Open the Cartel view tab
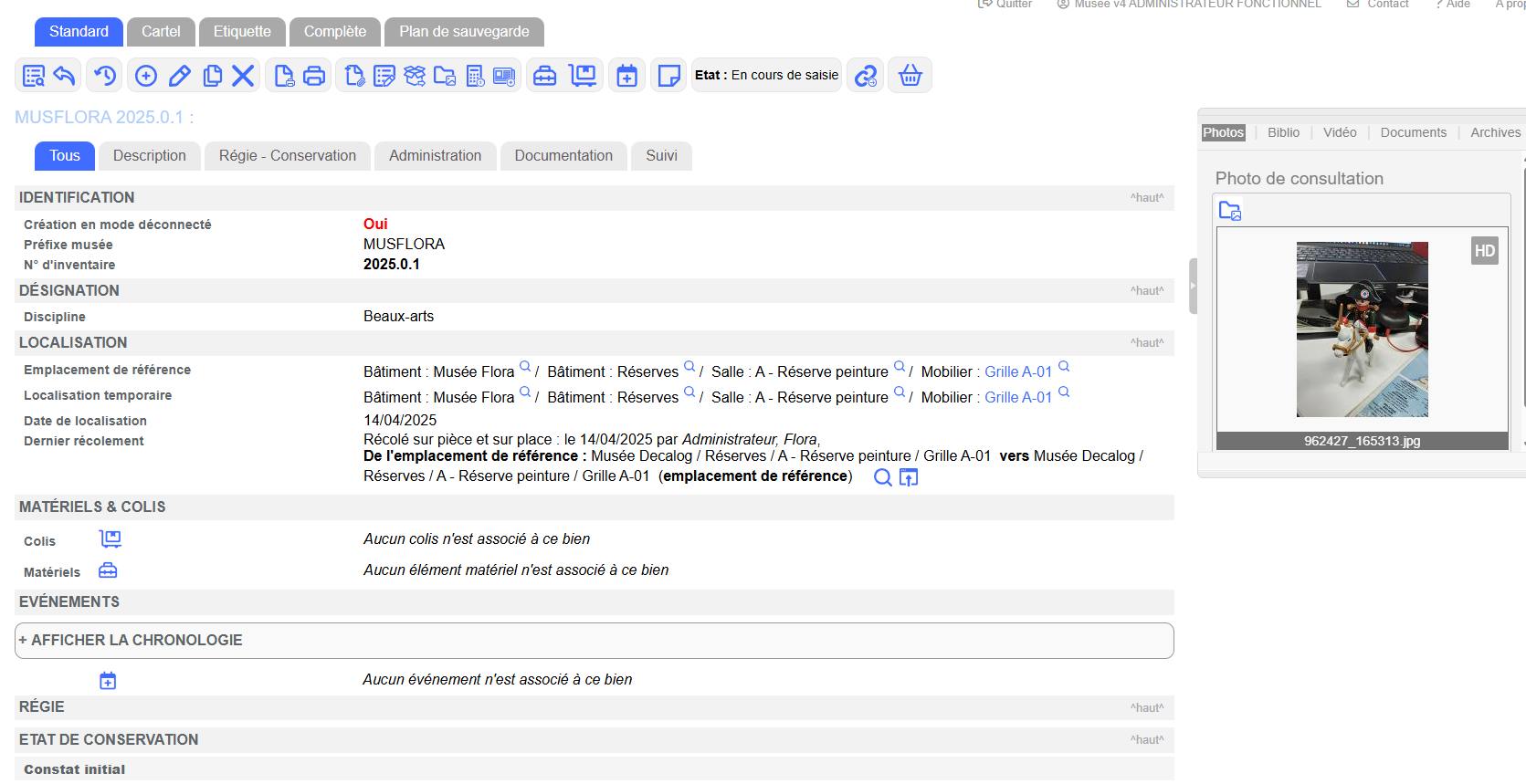The width and height of the screenshot is (1526, 784). tap(161, 32)
